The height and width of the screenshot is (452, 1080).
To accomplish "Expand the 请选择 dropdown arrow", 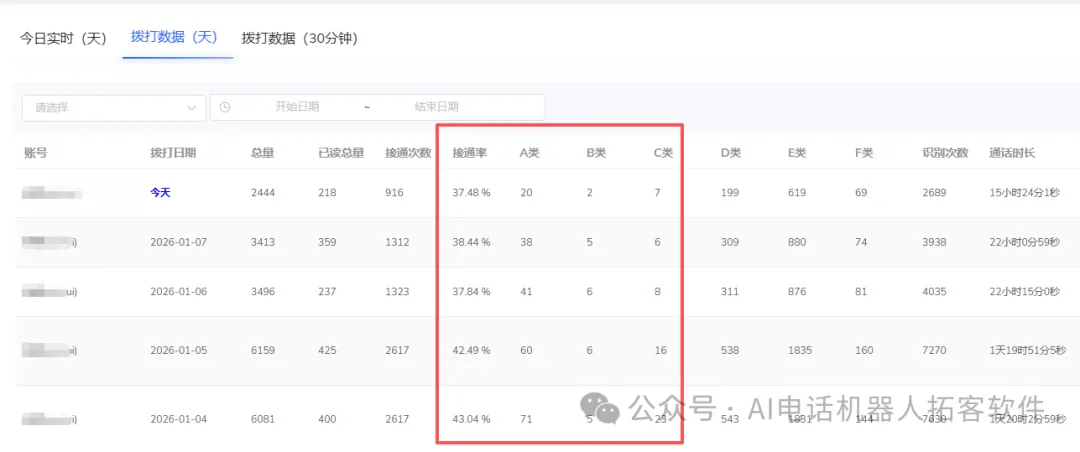I will (x=191, y=107).
